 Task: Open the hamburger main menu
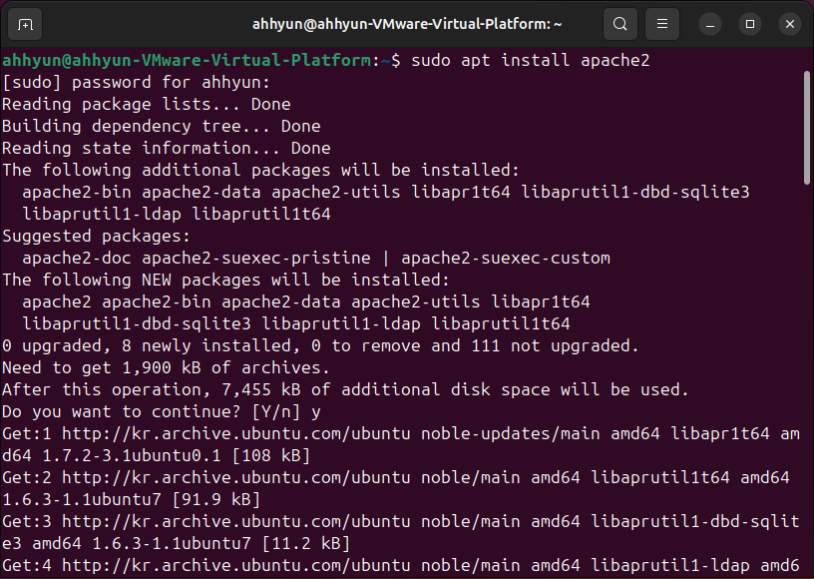click(662, 24)
